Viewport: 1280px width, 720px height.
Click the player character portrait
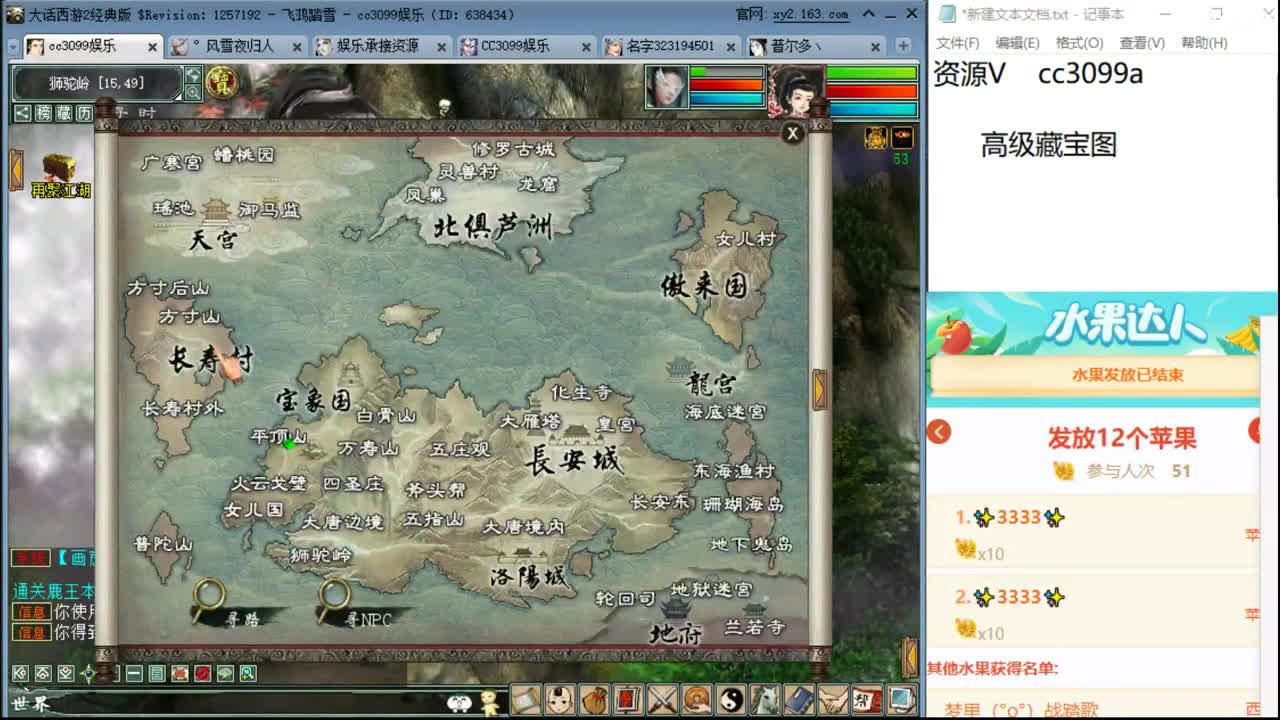796,91
